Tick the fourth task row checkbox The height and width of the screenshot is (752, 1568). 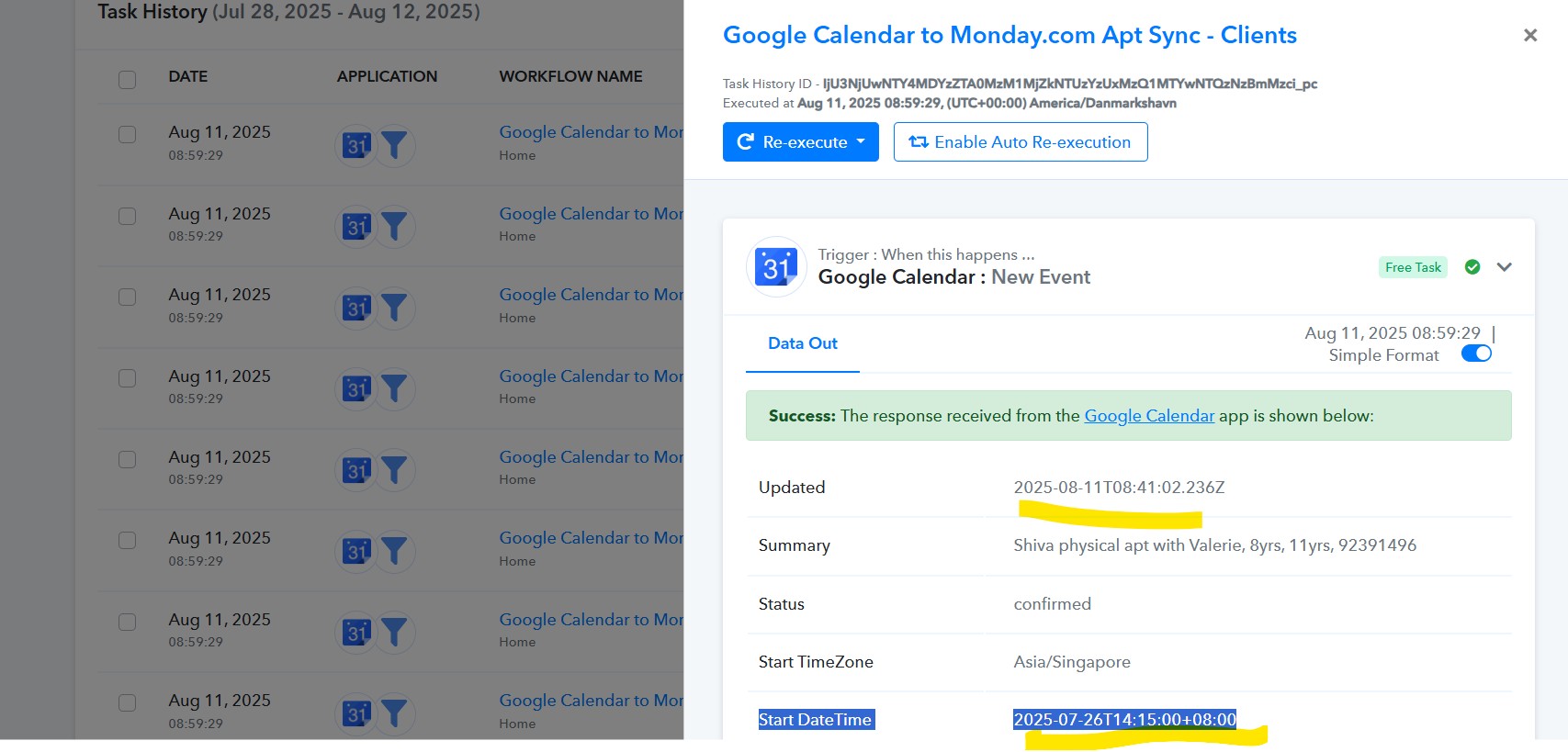point(127,378)
